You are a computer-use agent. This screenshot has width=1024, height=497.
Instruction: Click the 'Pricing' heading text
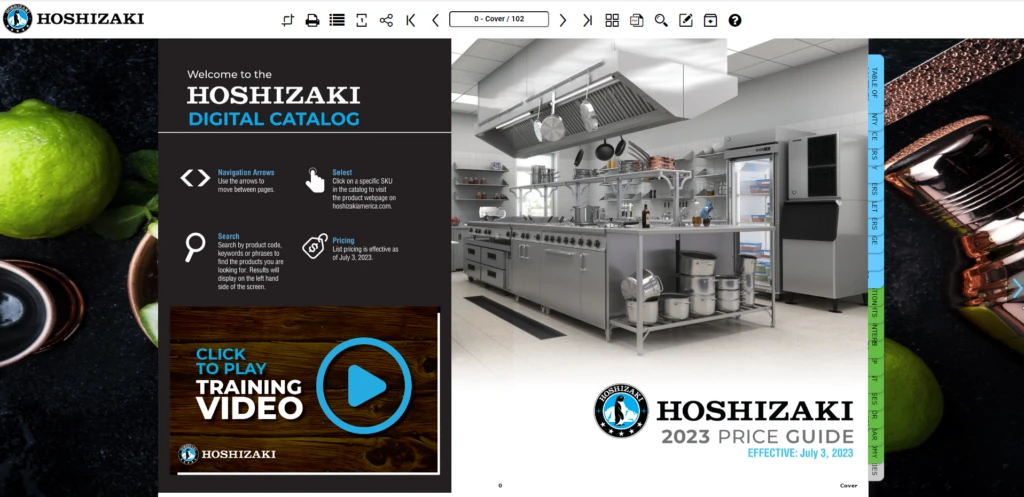pyautogui.click(x=344, y=240)
